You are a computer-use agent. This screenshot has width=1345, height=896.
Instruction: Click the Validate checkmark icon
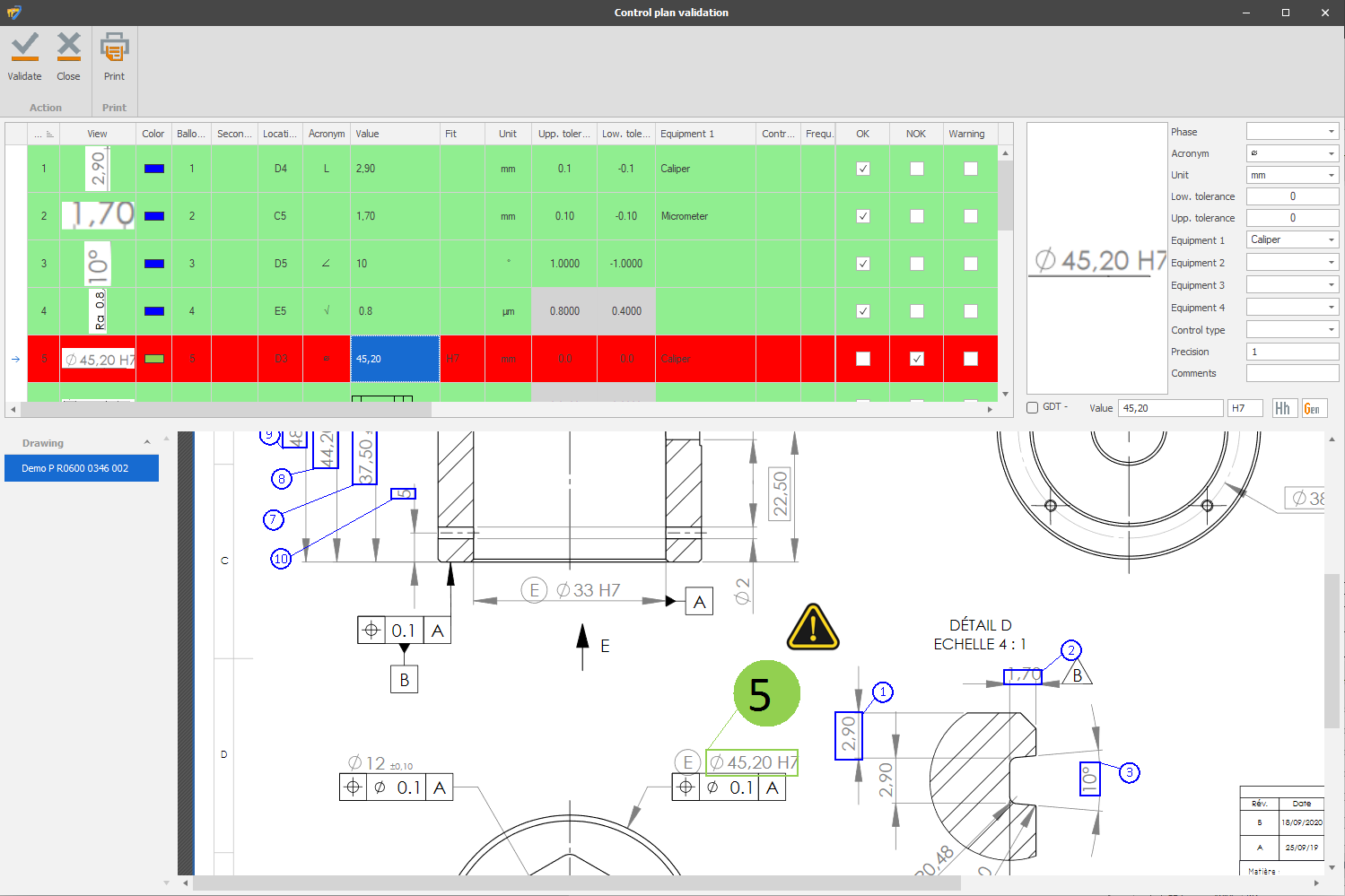tap(24, 47)
